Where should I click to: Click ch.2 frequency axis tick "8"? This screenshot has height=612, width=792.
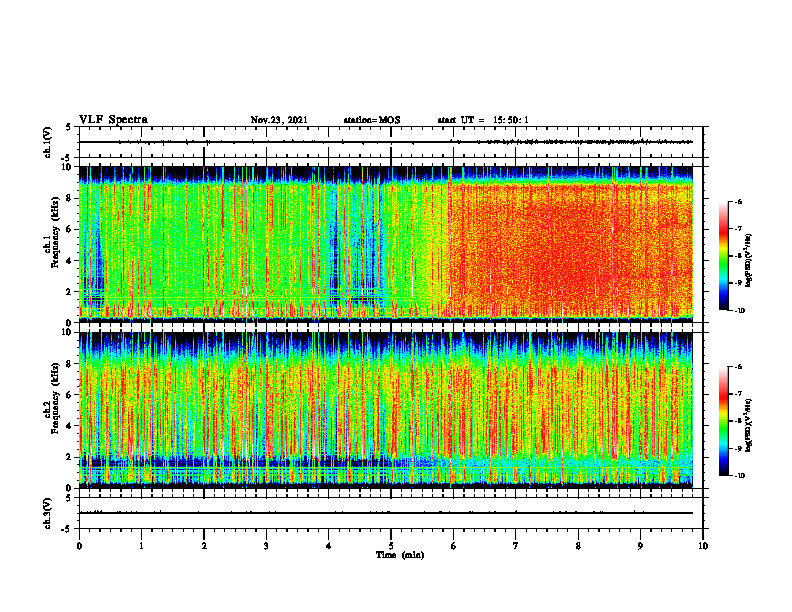[70, 364]
